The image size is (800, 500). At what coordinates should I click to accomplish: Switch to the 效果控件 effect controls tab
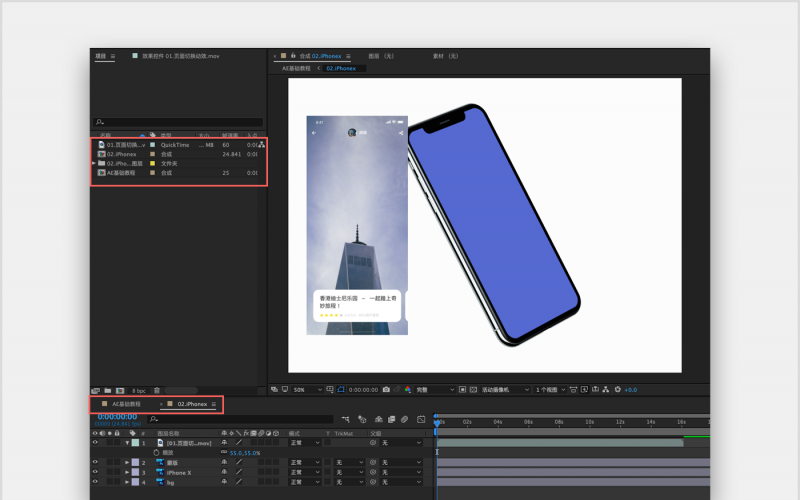[181, 56]
